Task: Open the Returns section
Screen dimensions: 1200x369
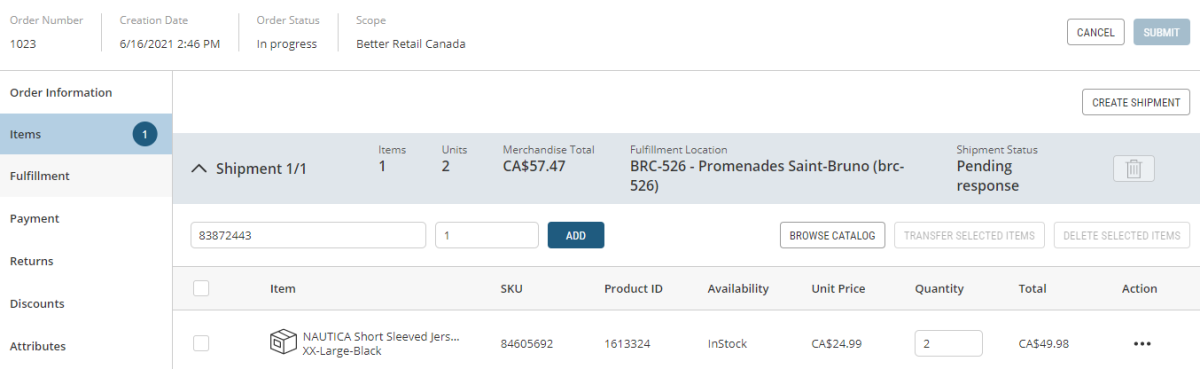Action: click(86, 261)
